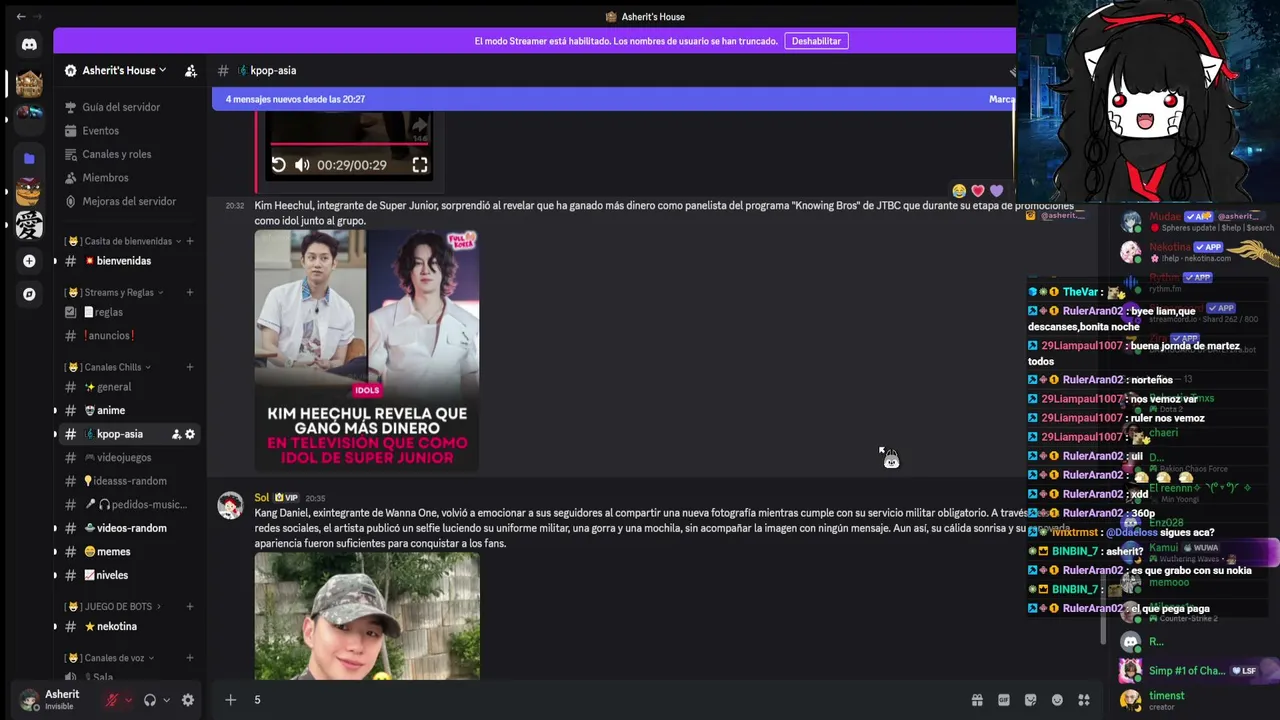Viewport: 1280px width, 720px height.
Task: Open the server folder with purple folder icon
Action: coord(29,158)
